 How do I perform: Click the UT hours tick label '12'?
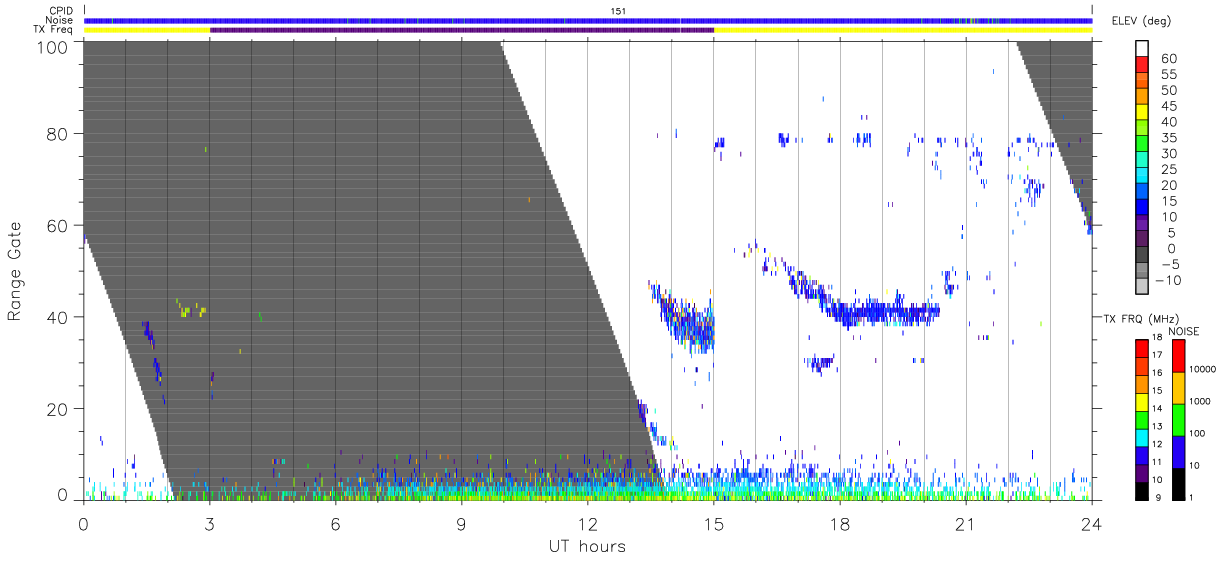(587, 524)
